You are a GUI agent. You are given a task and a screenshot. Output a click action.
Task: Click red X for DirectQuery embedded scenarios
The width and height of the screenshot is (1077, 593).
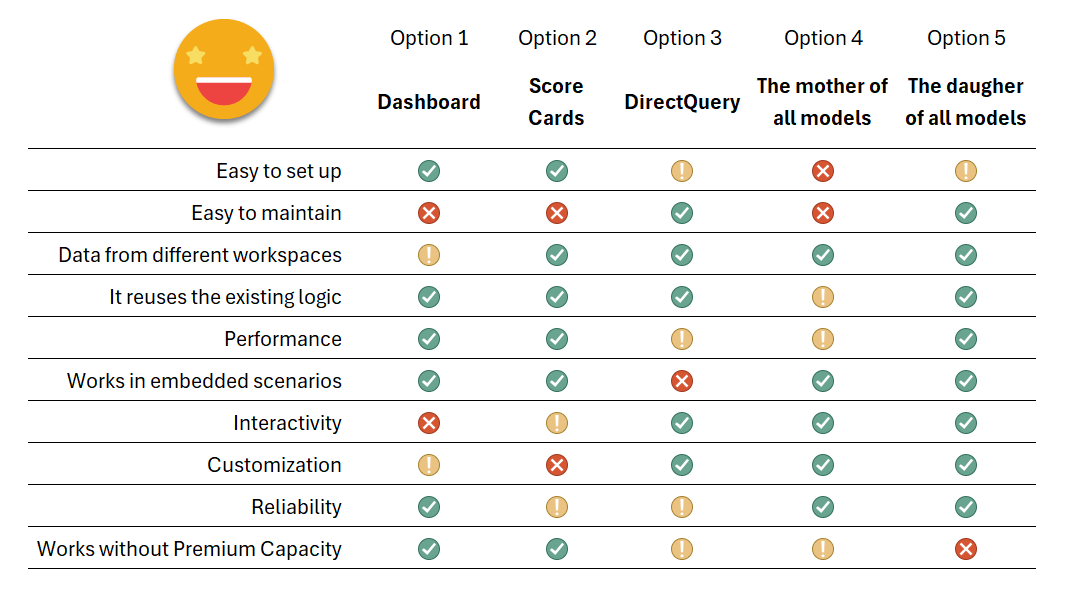pos(682,381)
